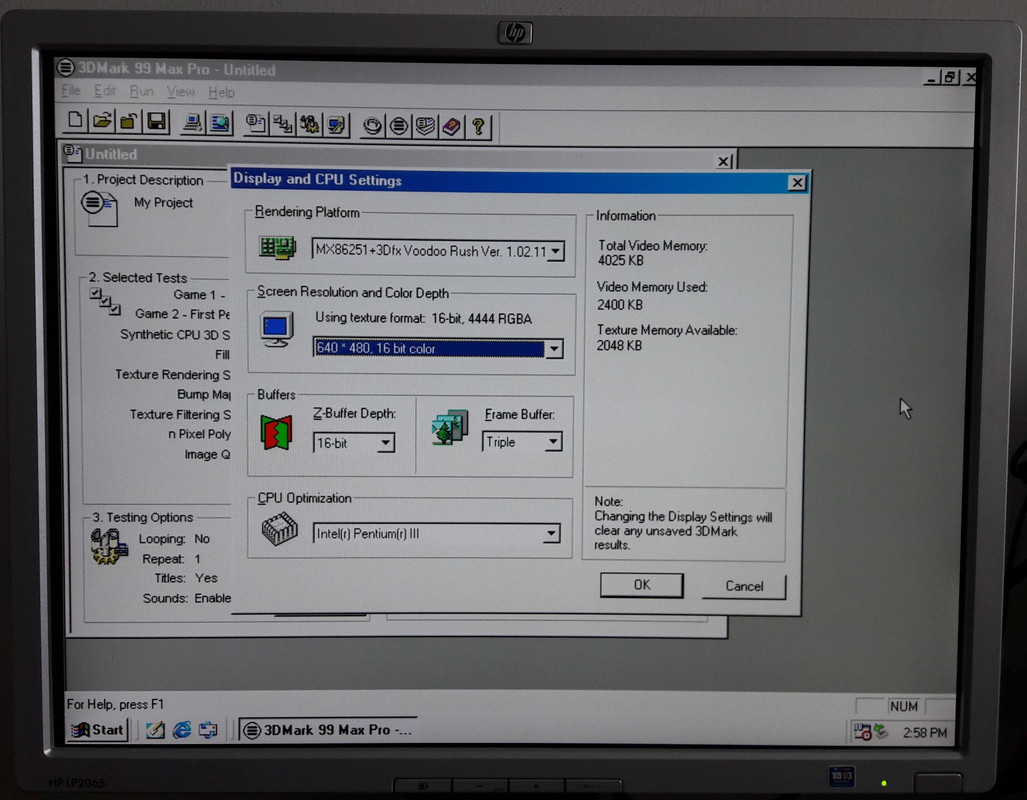Click the Texture Filtering S test entry

180,414
